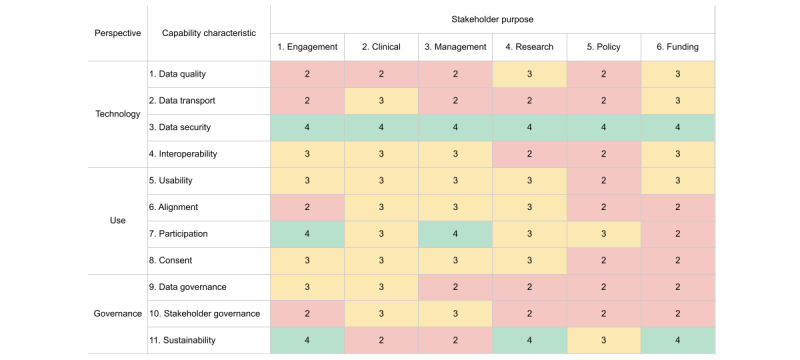Select the Governance perspective cell

[x=118, y=314]
